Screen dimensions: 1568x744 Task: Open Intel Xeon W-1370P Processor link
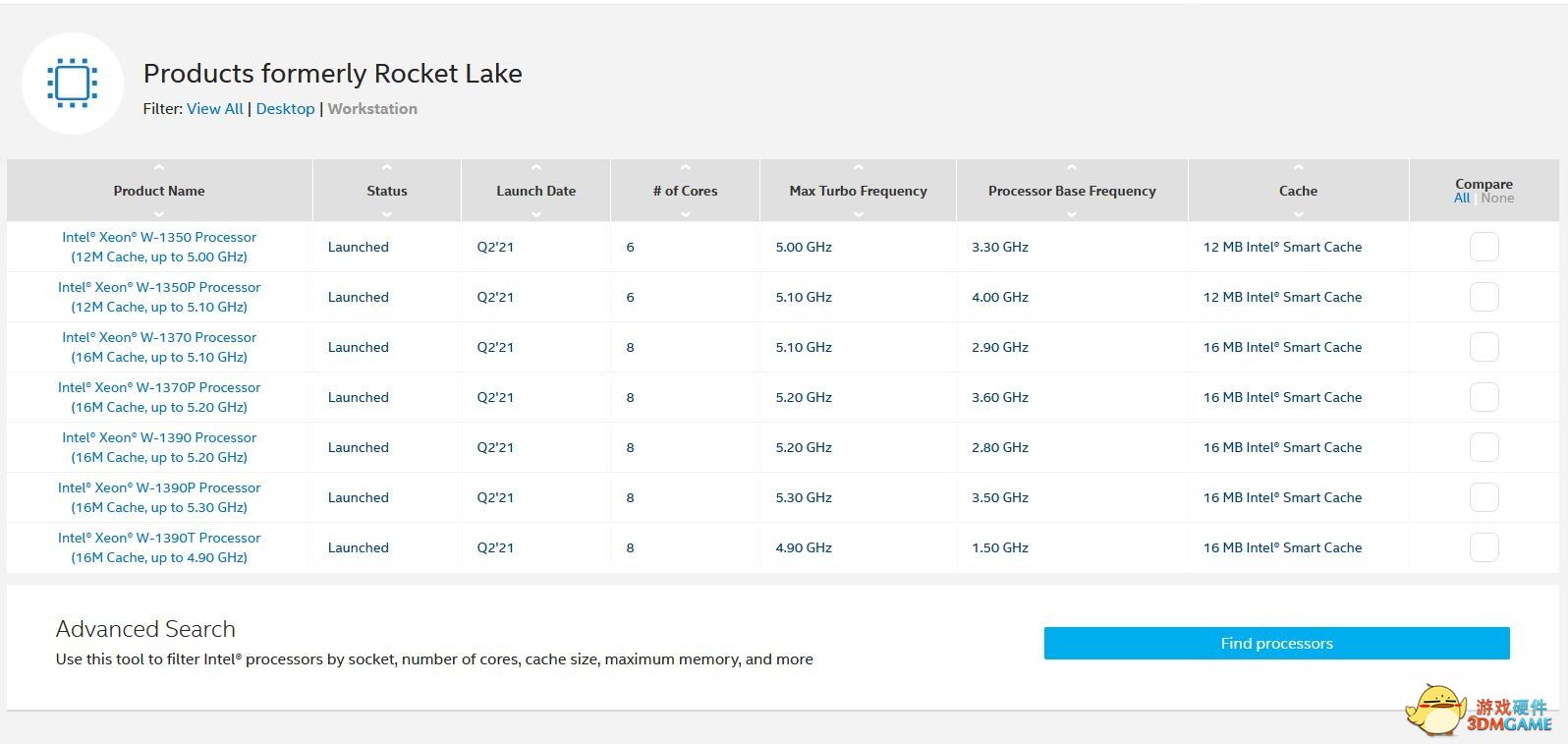[159, 397]
